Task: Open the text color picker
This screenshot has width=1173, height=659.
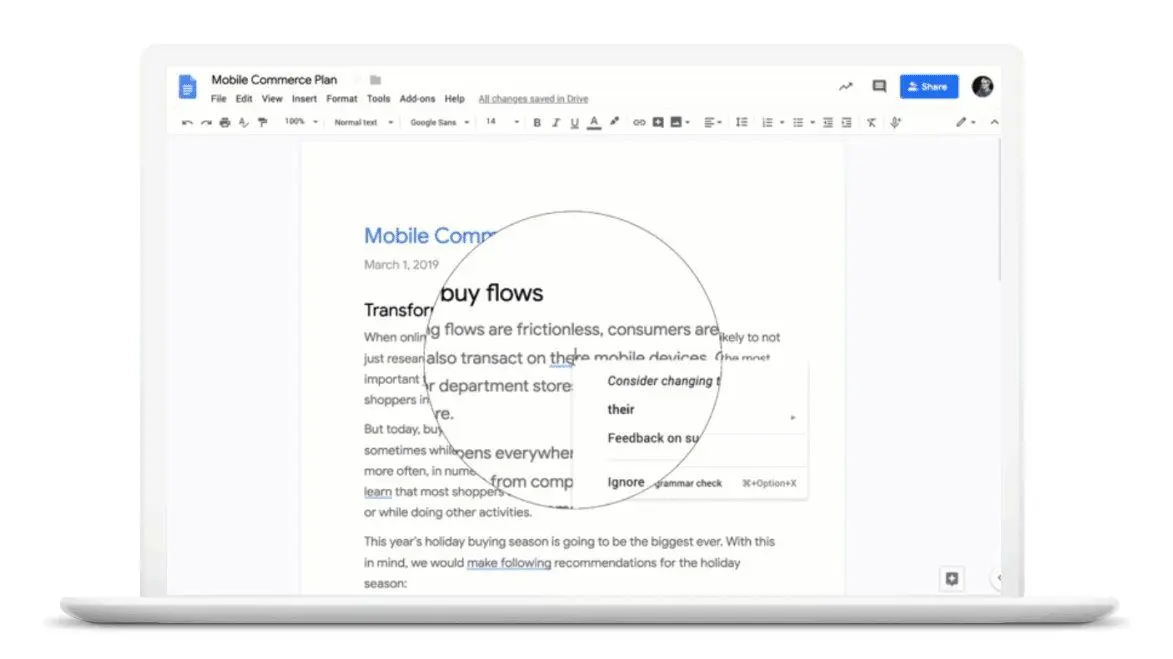Action: [x=594, y=122]
